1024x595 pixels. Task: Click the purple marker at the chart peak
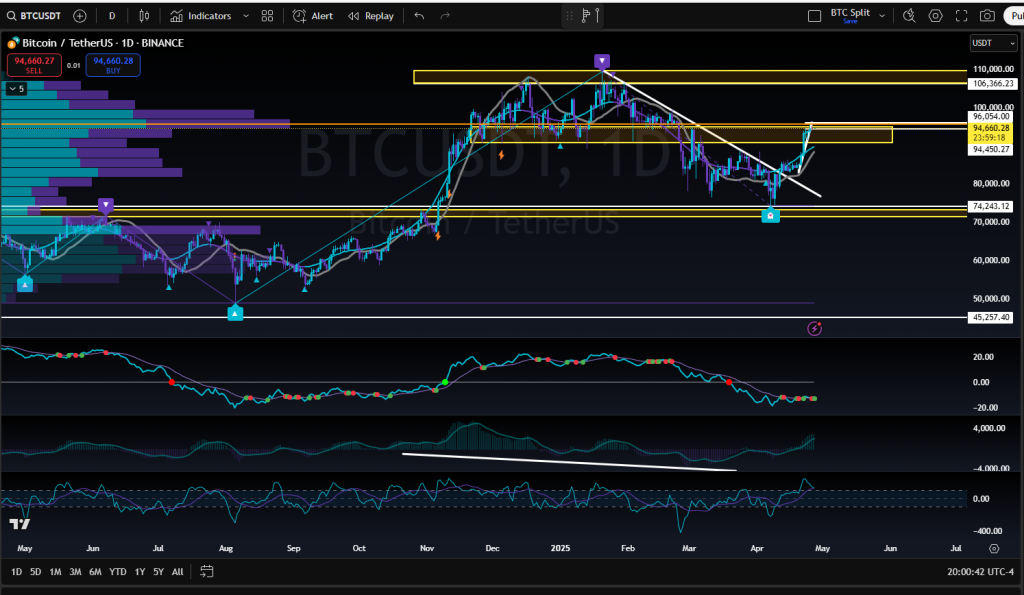point(602,61)
